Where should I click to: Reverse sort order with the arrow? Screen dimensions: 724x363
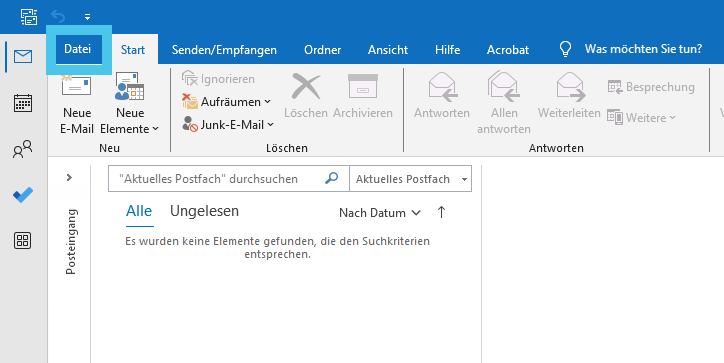click(441, 212)
